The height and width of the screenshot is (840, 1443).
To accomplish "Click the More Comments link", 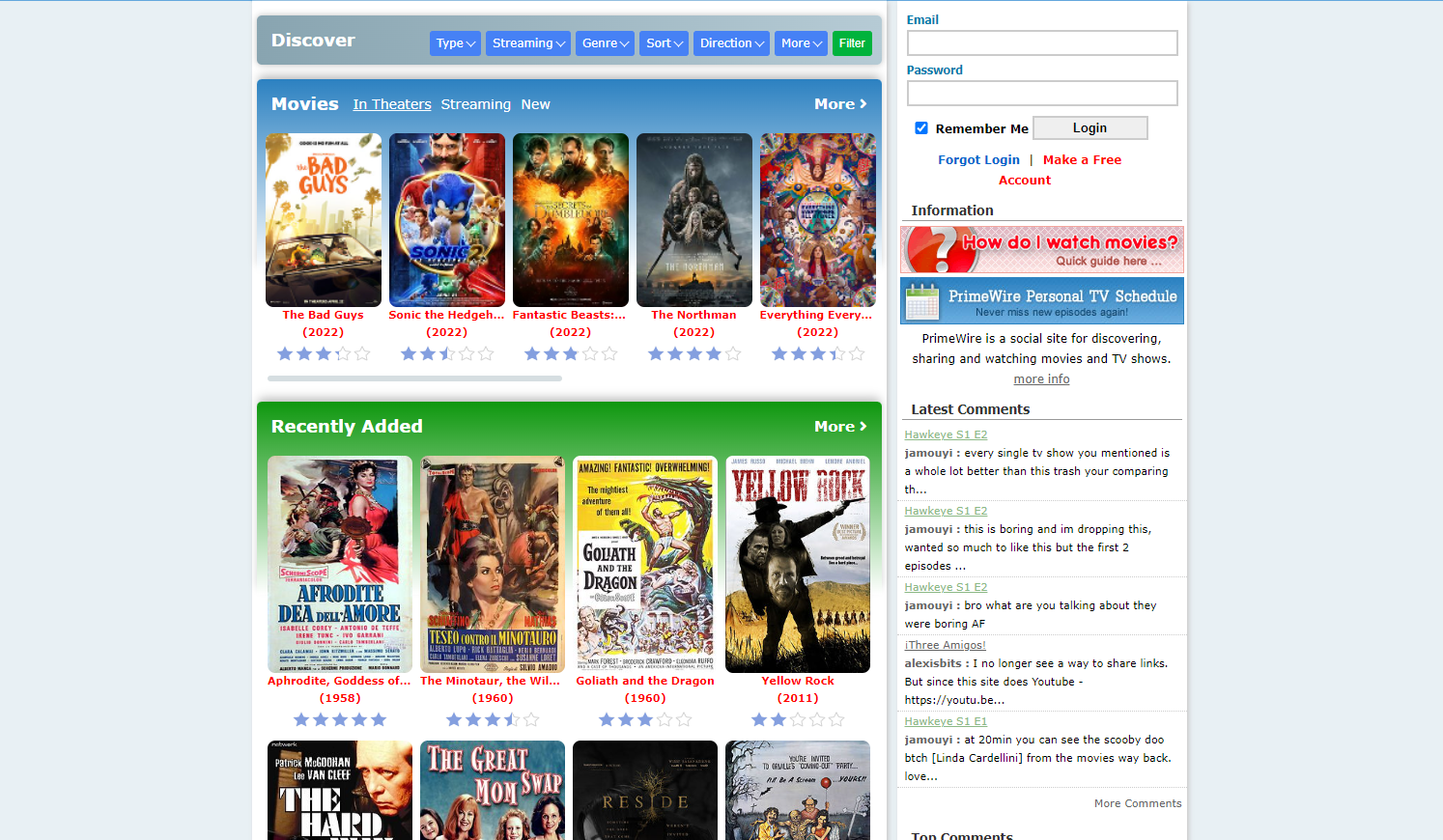I will tap(1138, 804).
